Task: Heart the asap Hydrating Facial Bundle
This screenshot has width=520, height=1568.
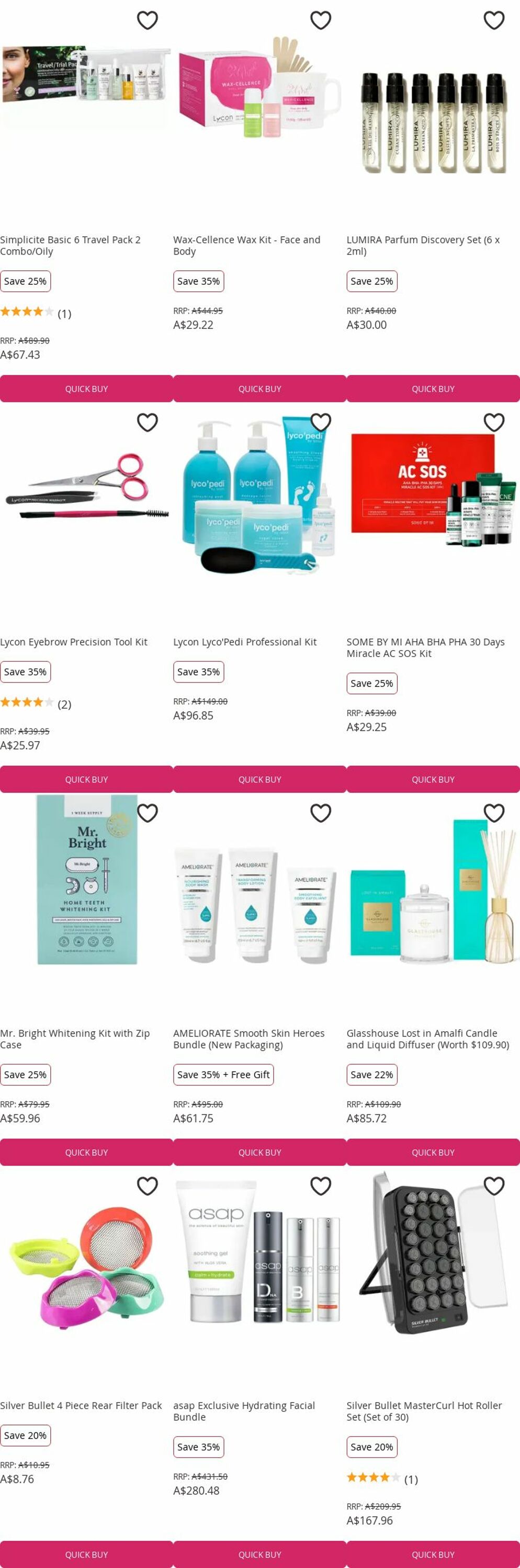Action: 321,1186
